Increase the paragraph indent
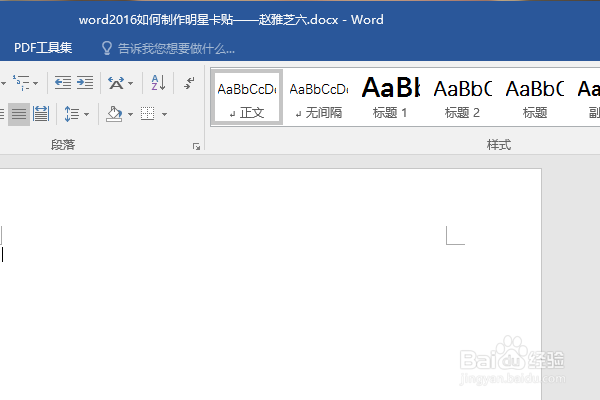The height and width of the screenshot is (400, 600). tap(85, 83)
